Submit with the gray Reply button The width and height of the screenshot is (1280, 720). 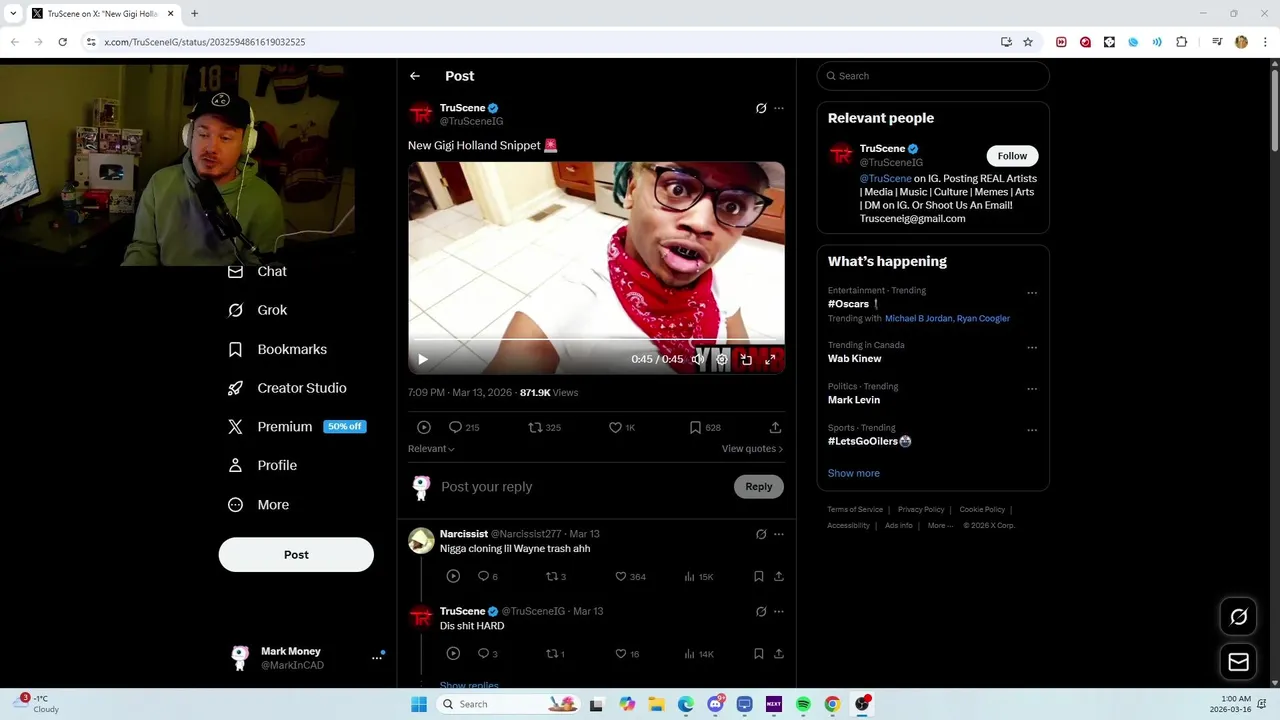[759, 487]
